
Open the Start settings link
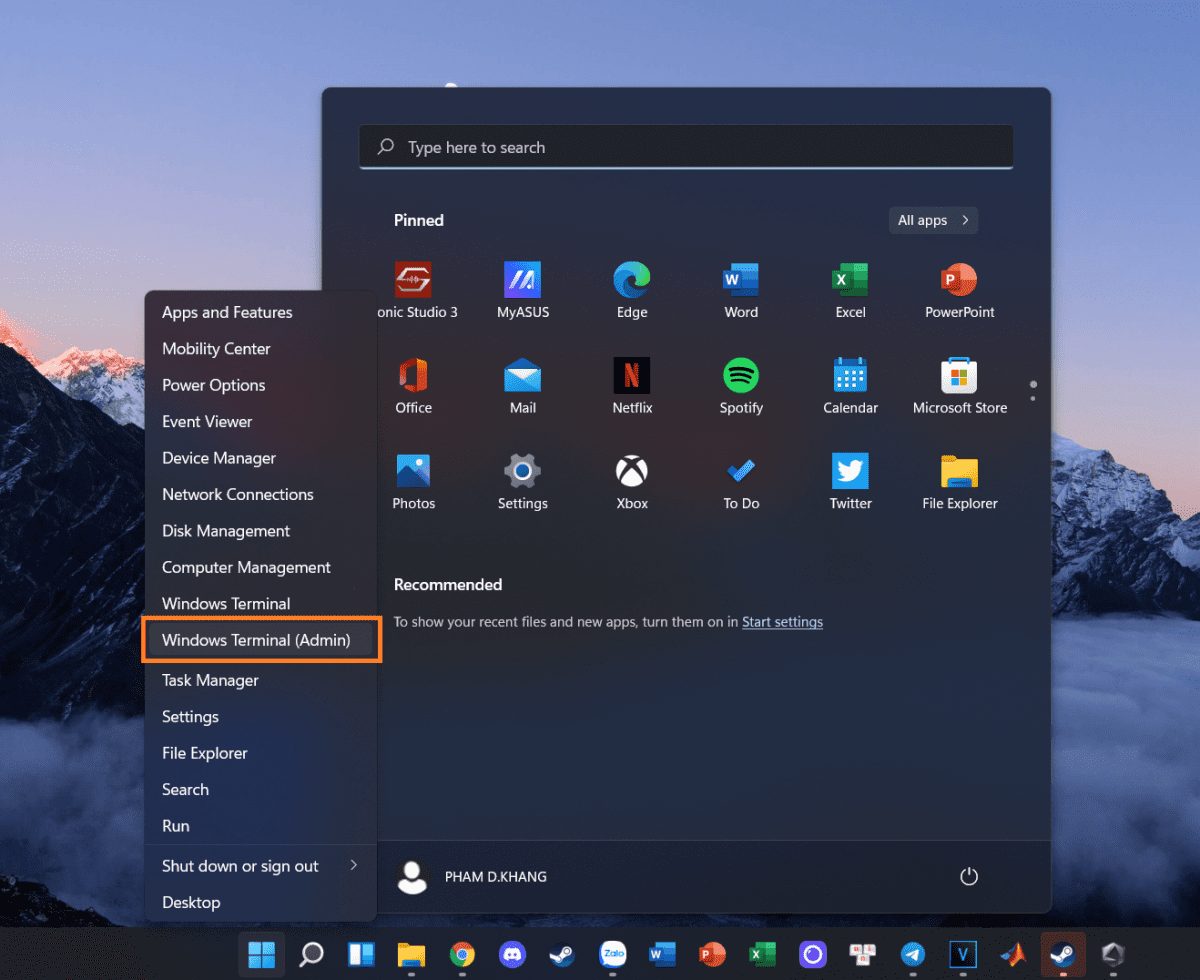point(782,622)
